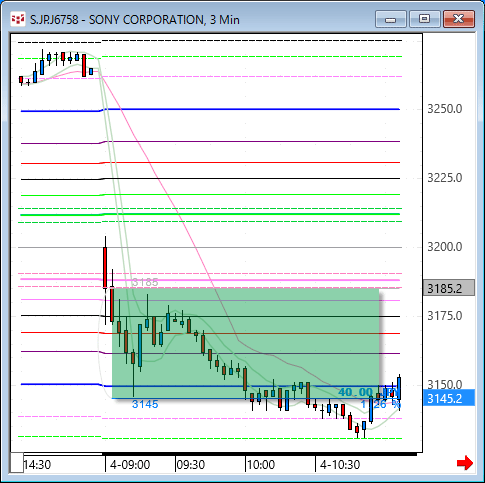
Task: Click the 3185 label atop green rectangle
Action: [145, 282]
